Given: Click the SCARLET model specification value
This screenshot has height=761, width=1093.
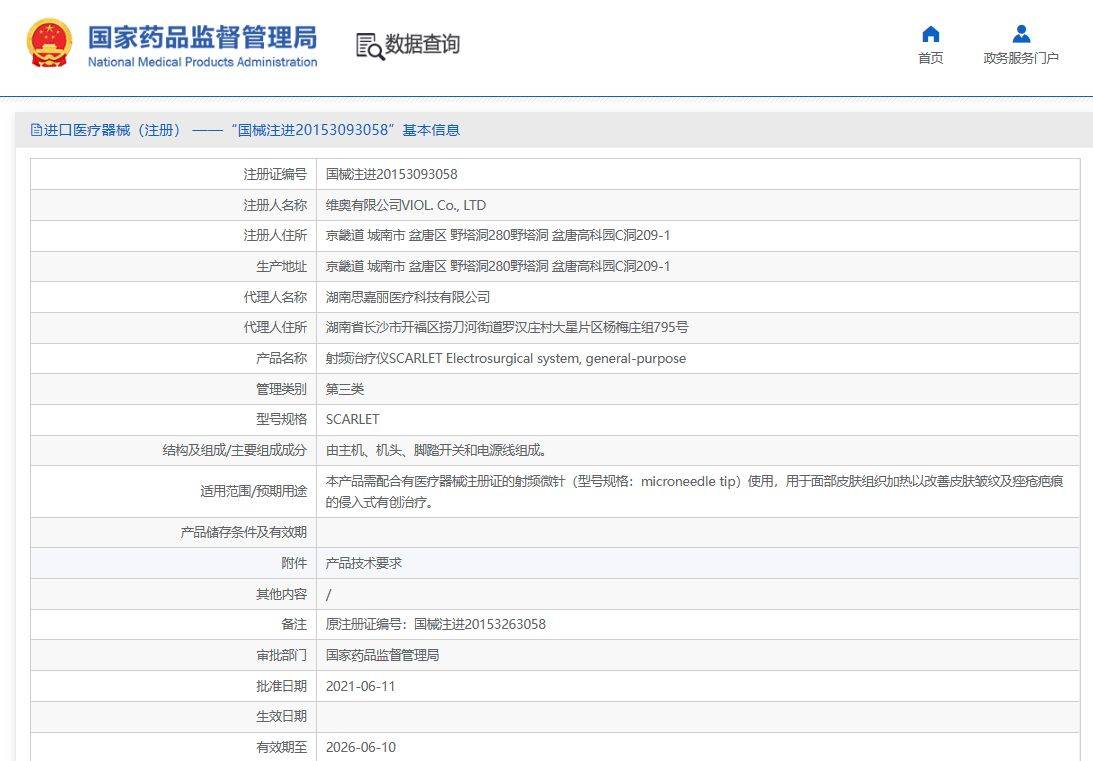Looking at the screenshot, I should coord(352,419).
